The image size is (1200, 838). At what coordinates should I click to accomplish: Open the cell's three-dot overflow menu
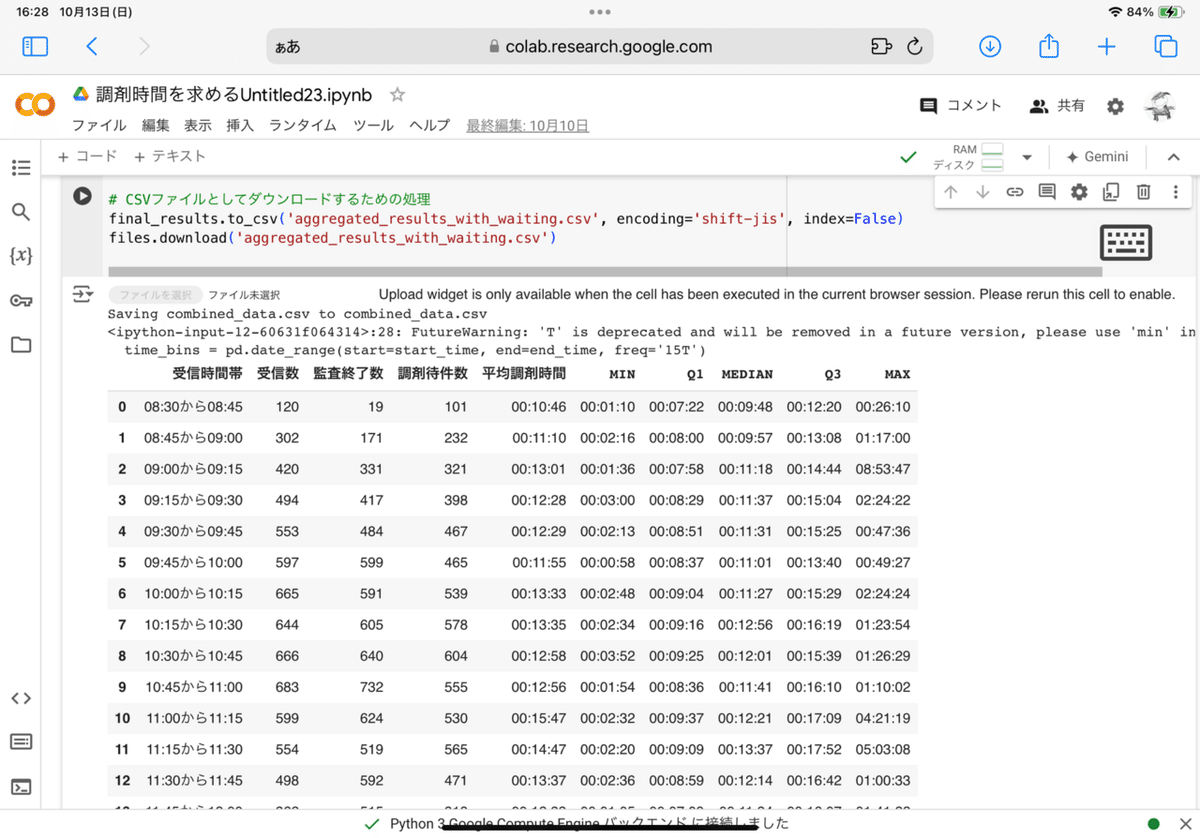point(1175,191)
